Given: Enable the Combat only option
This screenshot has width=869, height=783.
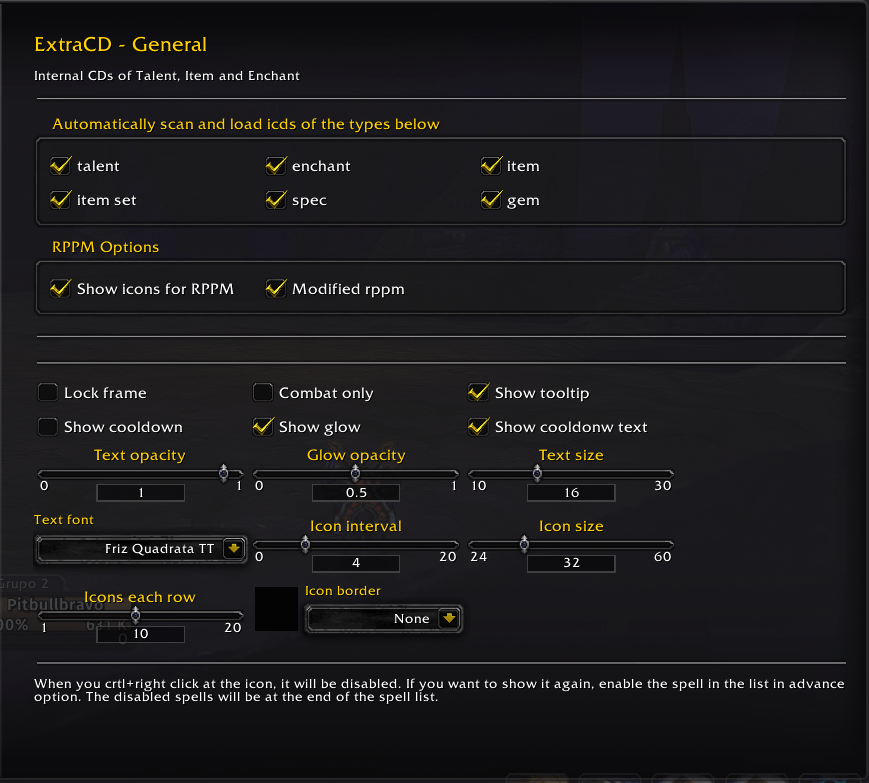Looking at the screenshot, I should [x=263, y=392].
